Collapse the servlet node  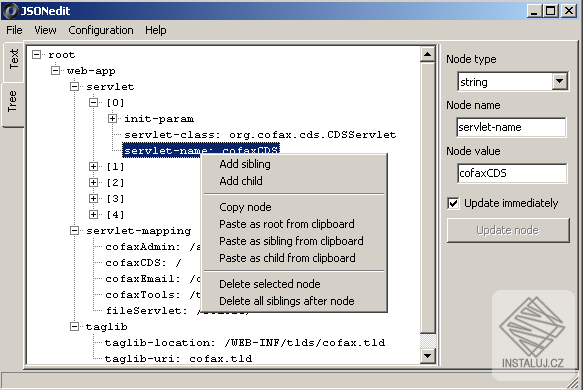tap(74, 87)
